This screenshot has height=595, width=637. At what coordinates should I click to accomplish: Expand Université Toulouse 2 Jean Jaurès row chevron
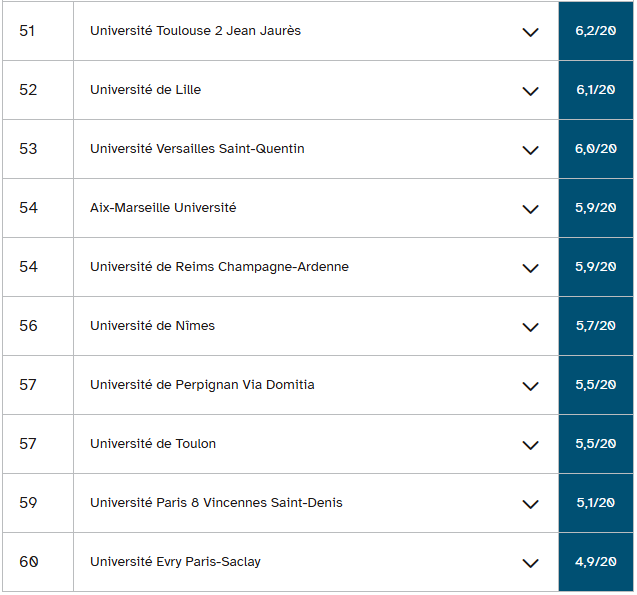(x=531, y=32)
